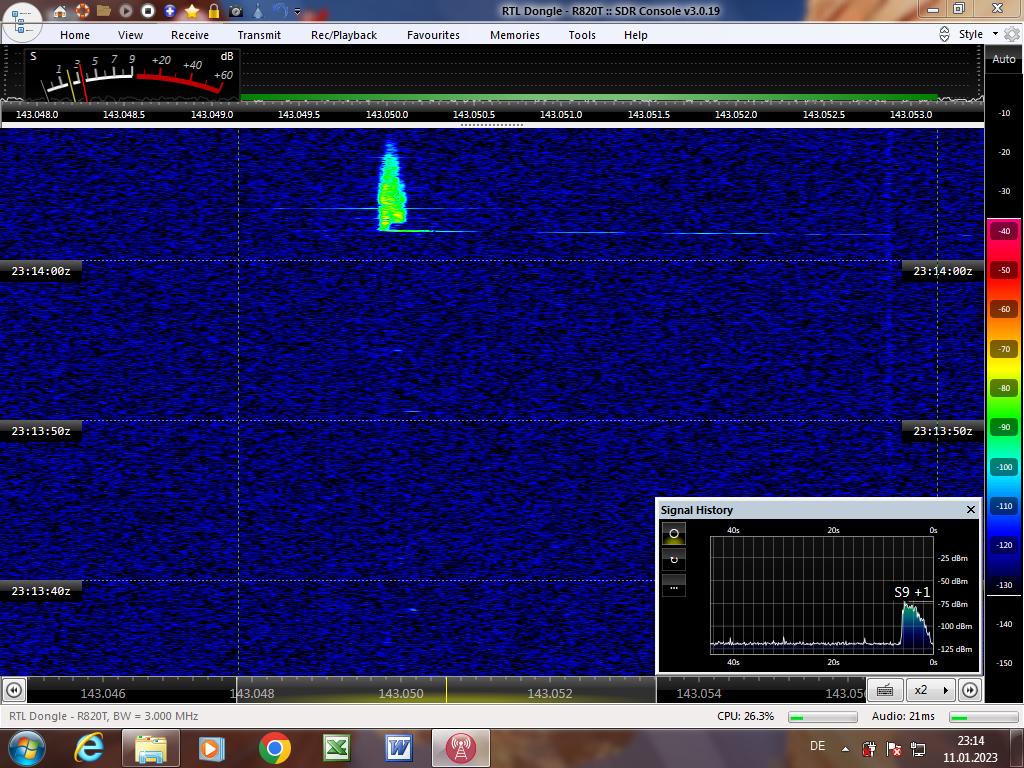Open Word from the taskbar
The image size is (1024, 768).
coord(398,748)
